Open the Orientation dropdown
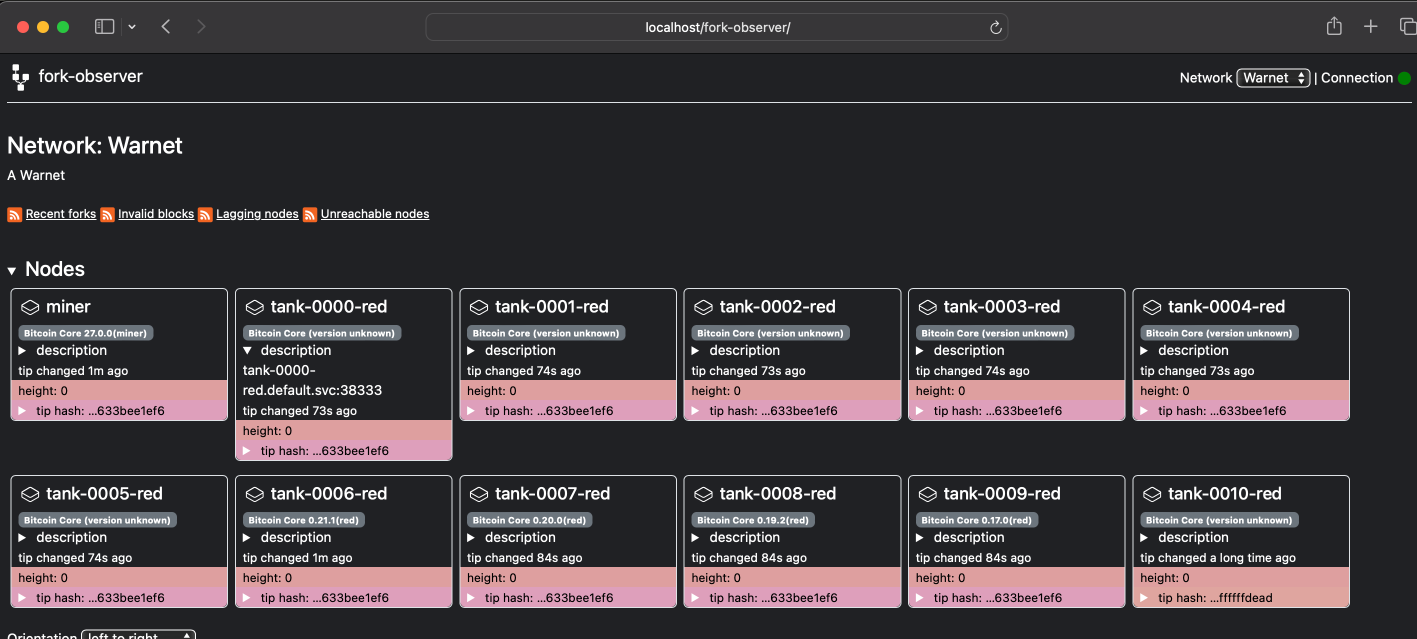 138,635
